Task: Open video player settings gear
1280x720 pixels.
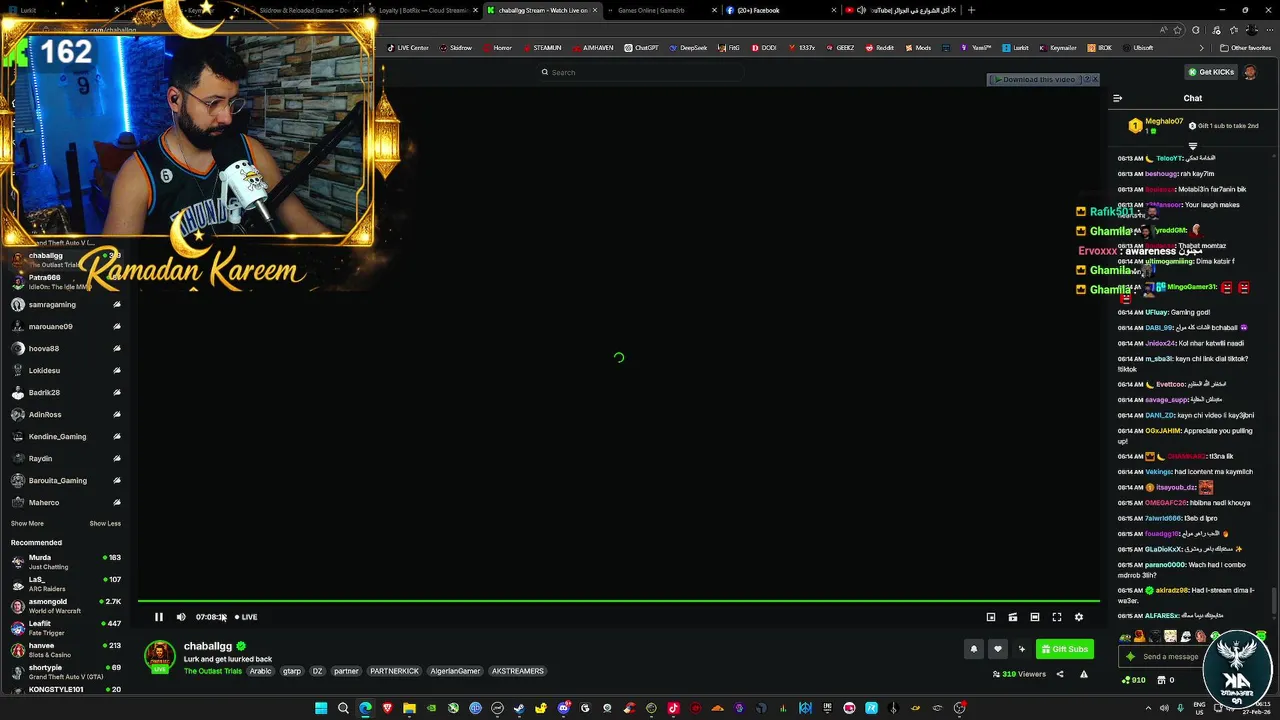Action: point(1079,617)
